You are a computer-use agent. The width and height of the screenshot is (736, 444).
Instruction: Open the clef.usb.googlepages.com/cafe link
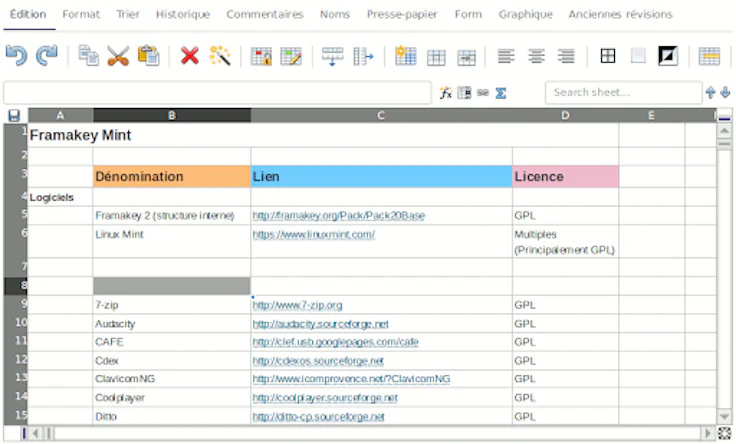click(x=335, y=342)
